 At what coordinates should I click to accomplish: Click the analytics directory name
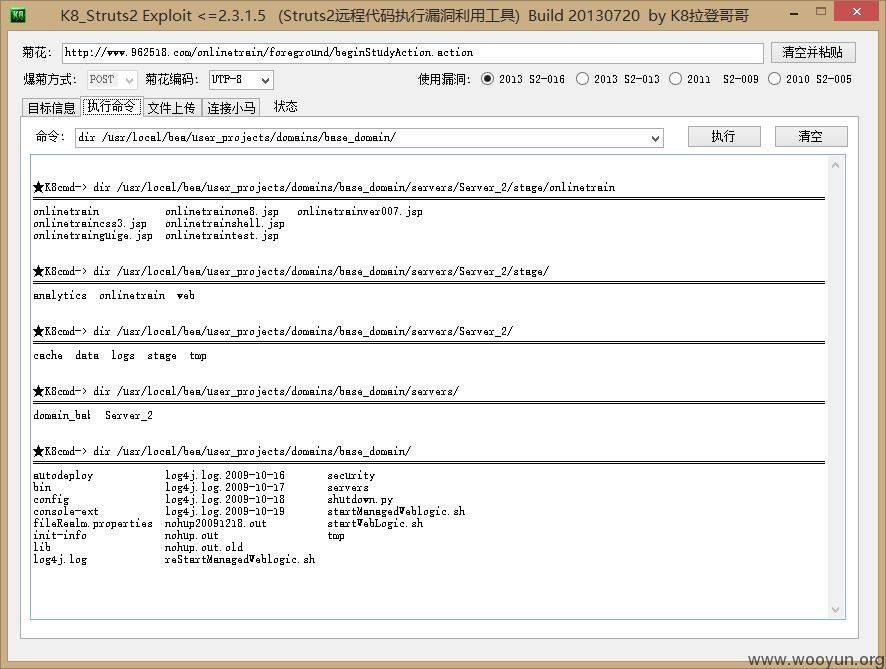(59, 296)
